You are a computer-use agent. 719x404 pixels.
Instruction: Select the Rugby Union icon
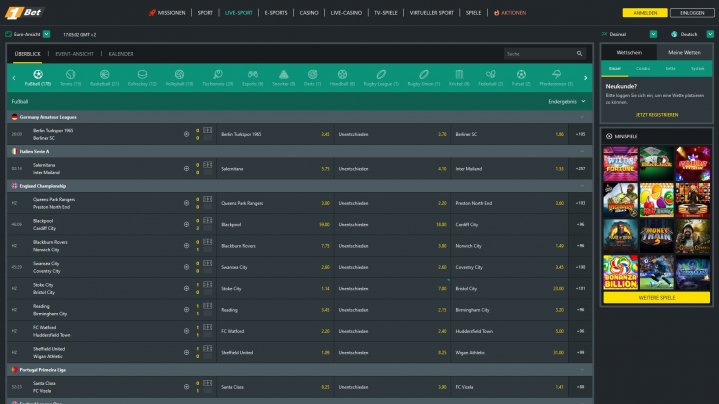click(x=424, y=74)
